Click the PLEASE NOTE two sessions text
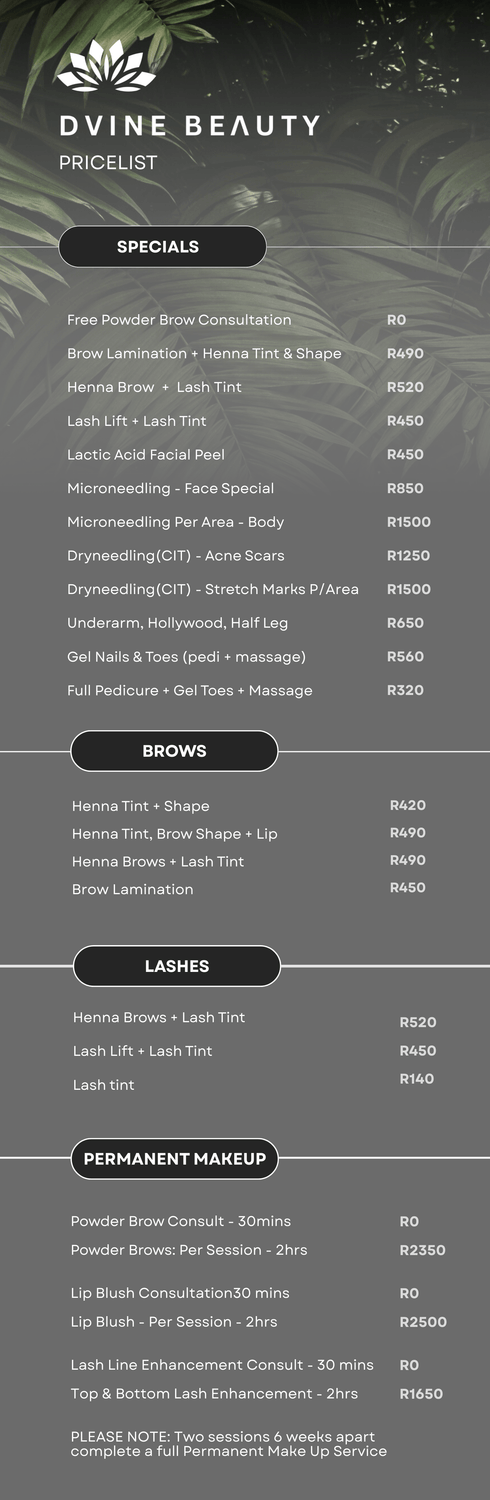The height and width of the screenshot is (1500, 490). tap(229, 1444)
